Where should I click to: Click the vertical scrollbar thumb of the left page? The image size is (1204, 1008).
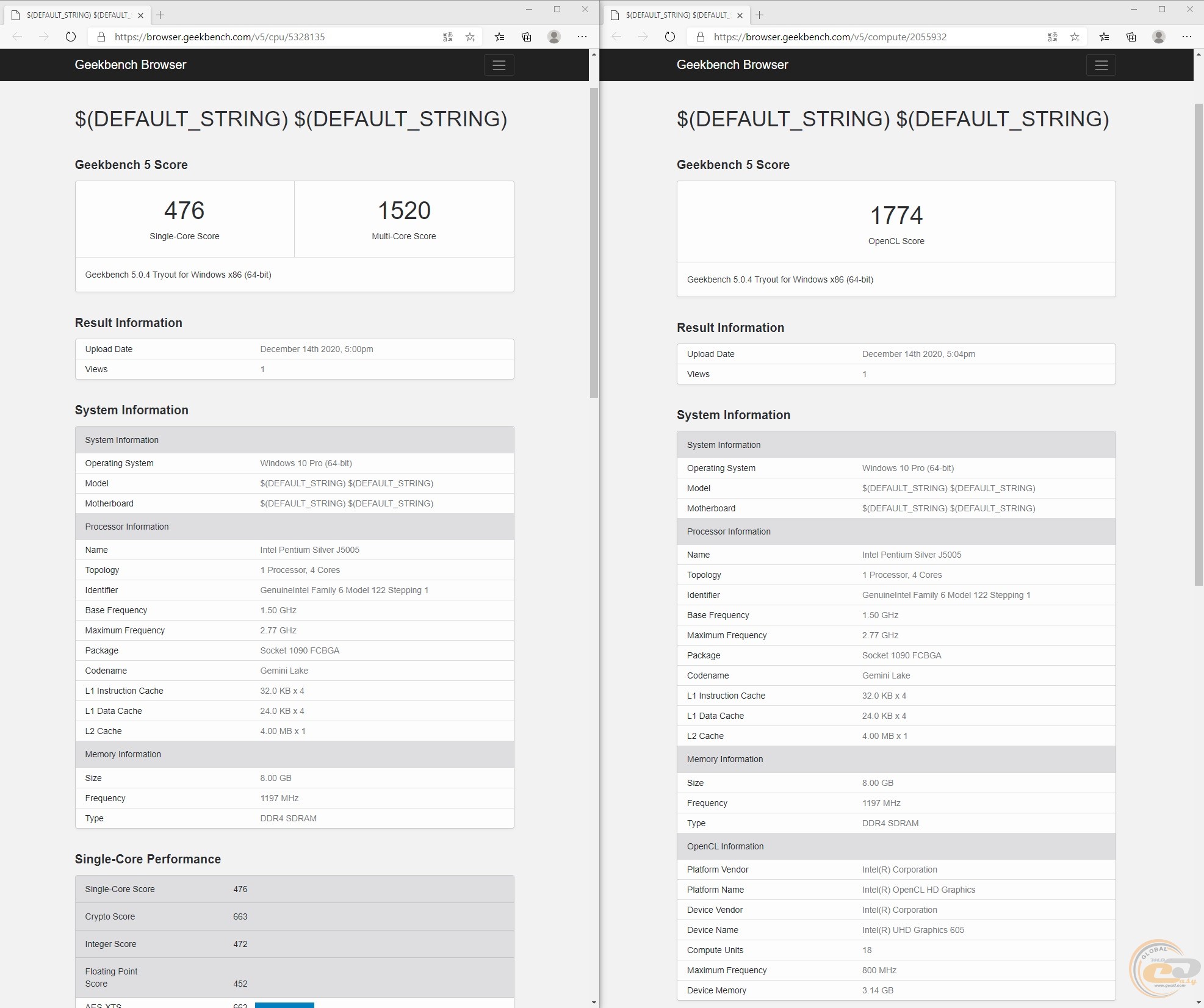point(594,243)
